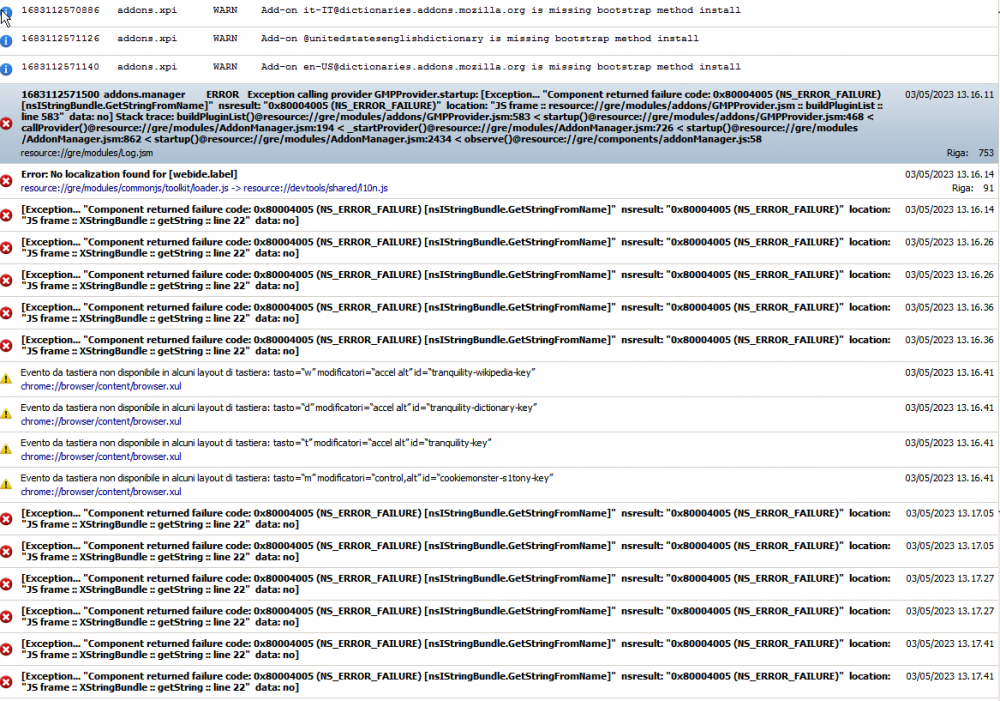This screenshot has width=1000, height=701.
Task: Open the loader.js -> l10n.js source link
Action: [204, 188]
